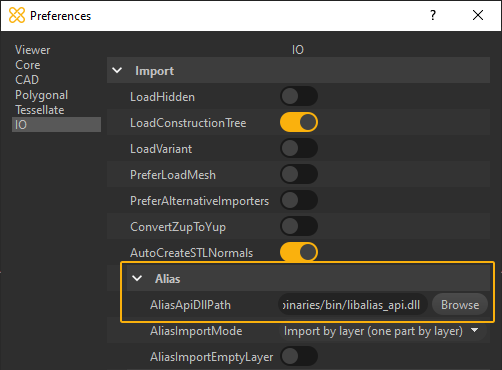Go to the Tessellate category
Image resolution: width=502 pixels, height=370 pixels.
[x=40, y=110]
